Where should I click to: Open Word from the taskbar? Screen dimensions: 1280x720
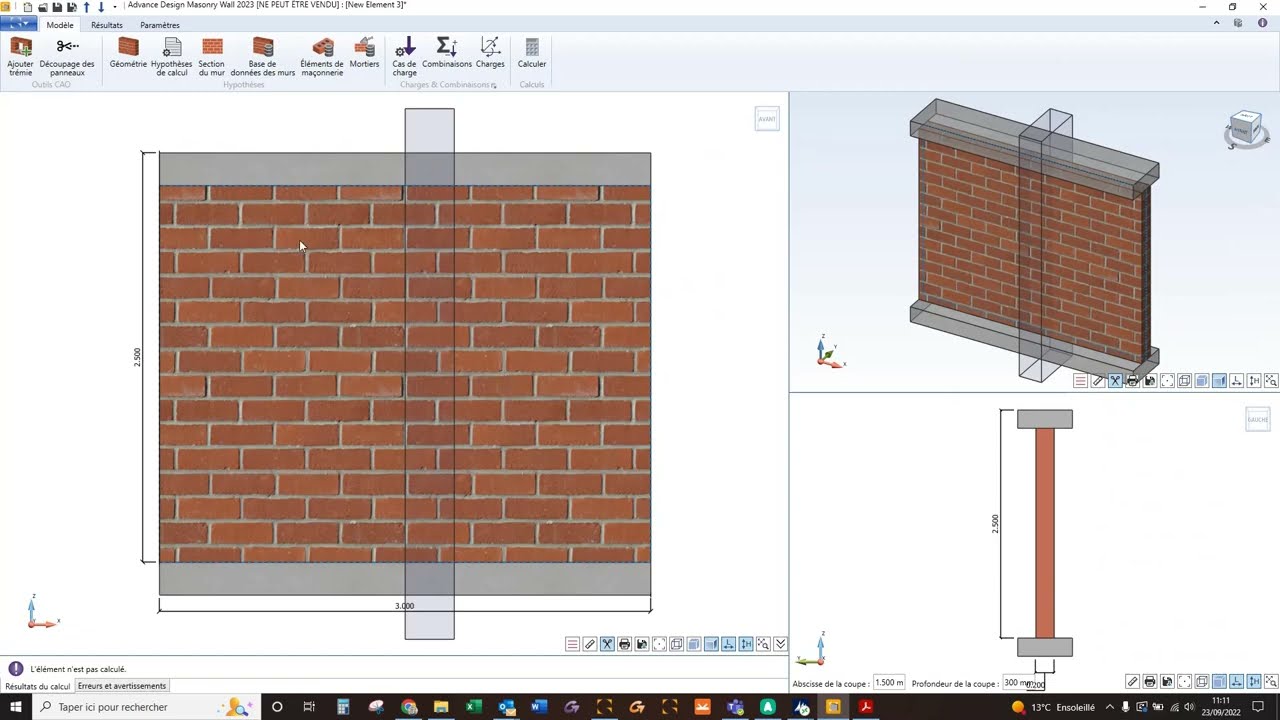click(x=539, y=707)
